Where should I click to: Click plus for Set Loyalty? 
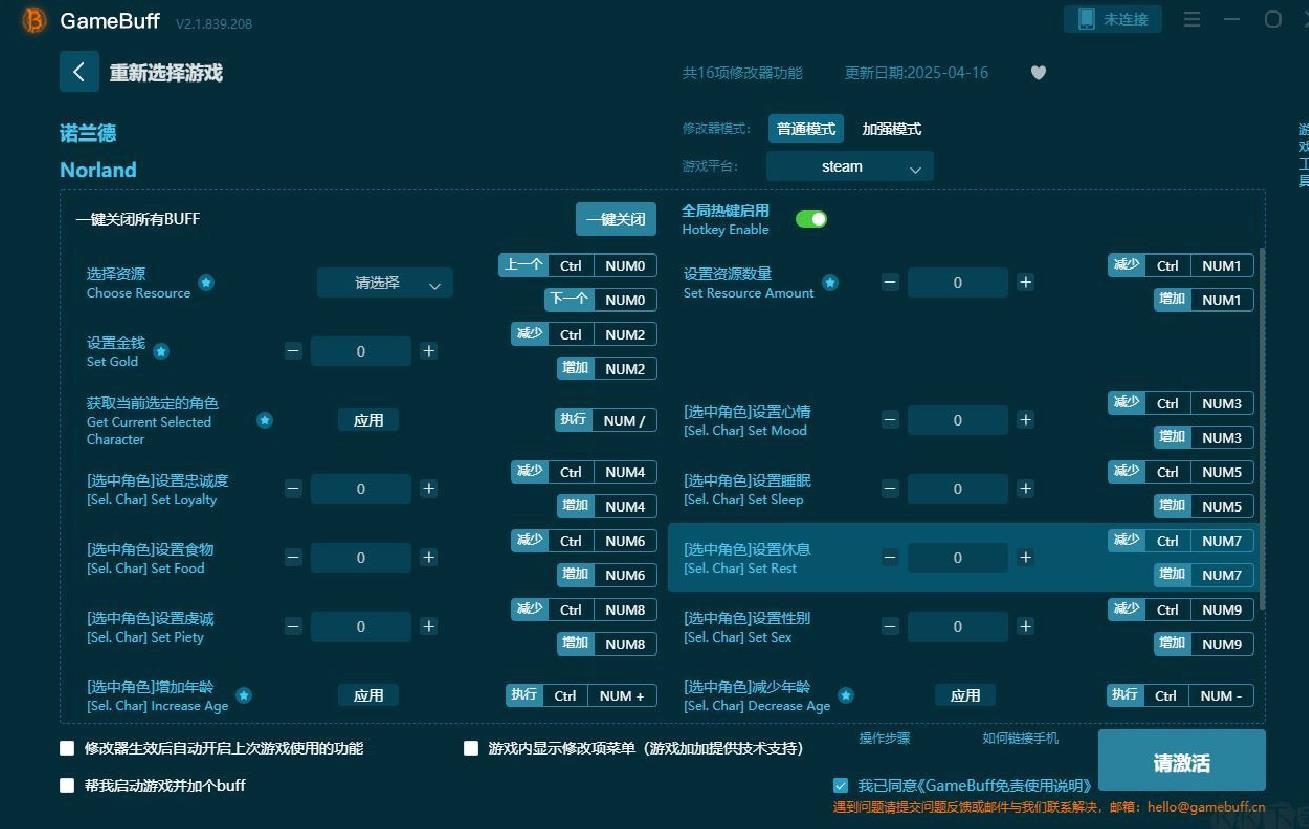click(x=429, y=489)
